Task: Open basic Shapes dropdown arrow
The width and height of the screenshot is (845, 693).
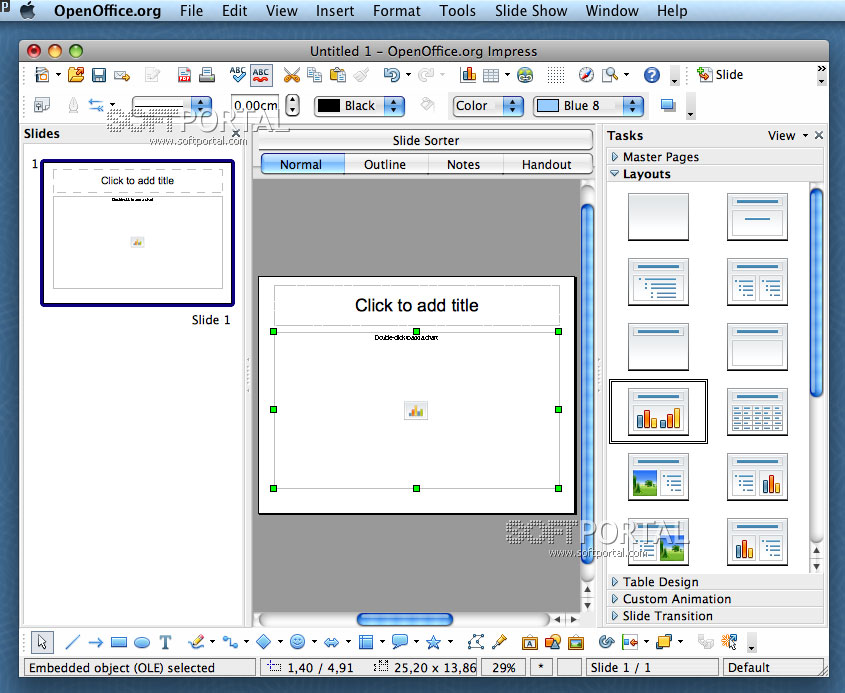Action: [280, 642]
